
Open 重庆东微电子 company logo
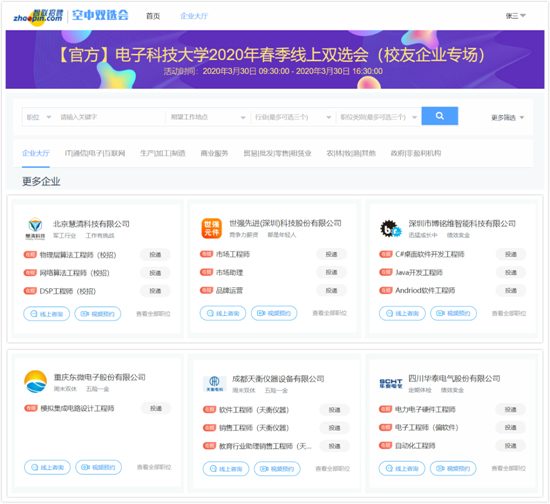click(35, 382)
